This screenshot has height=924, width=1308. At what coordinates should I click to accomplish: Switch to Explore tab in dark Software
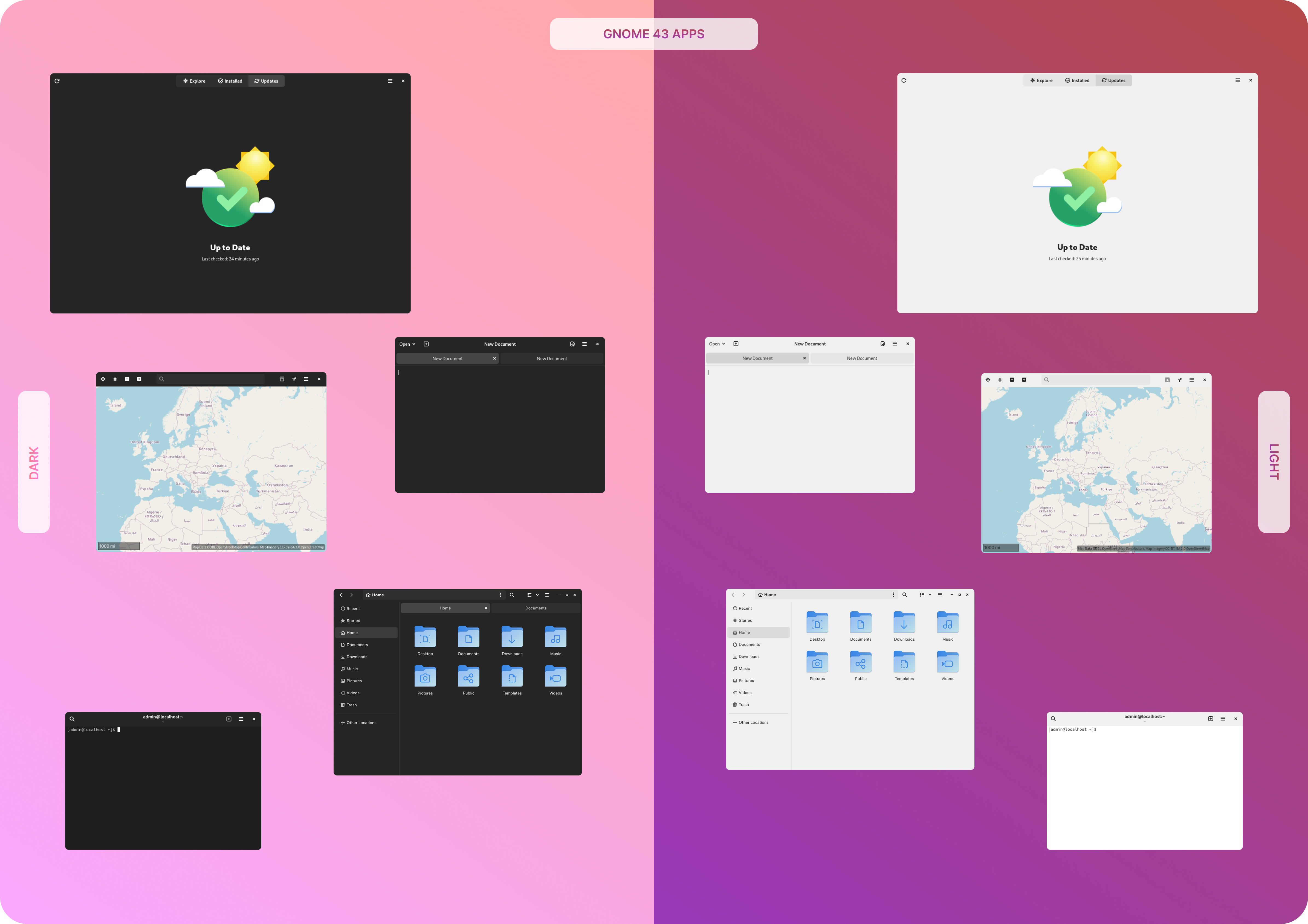(x=194, y=81)
